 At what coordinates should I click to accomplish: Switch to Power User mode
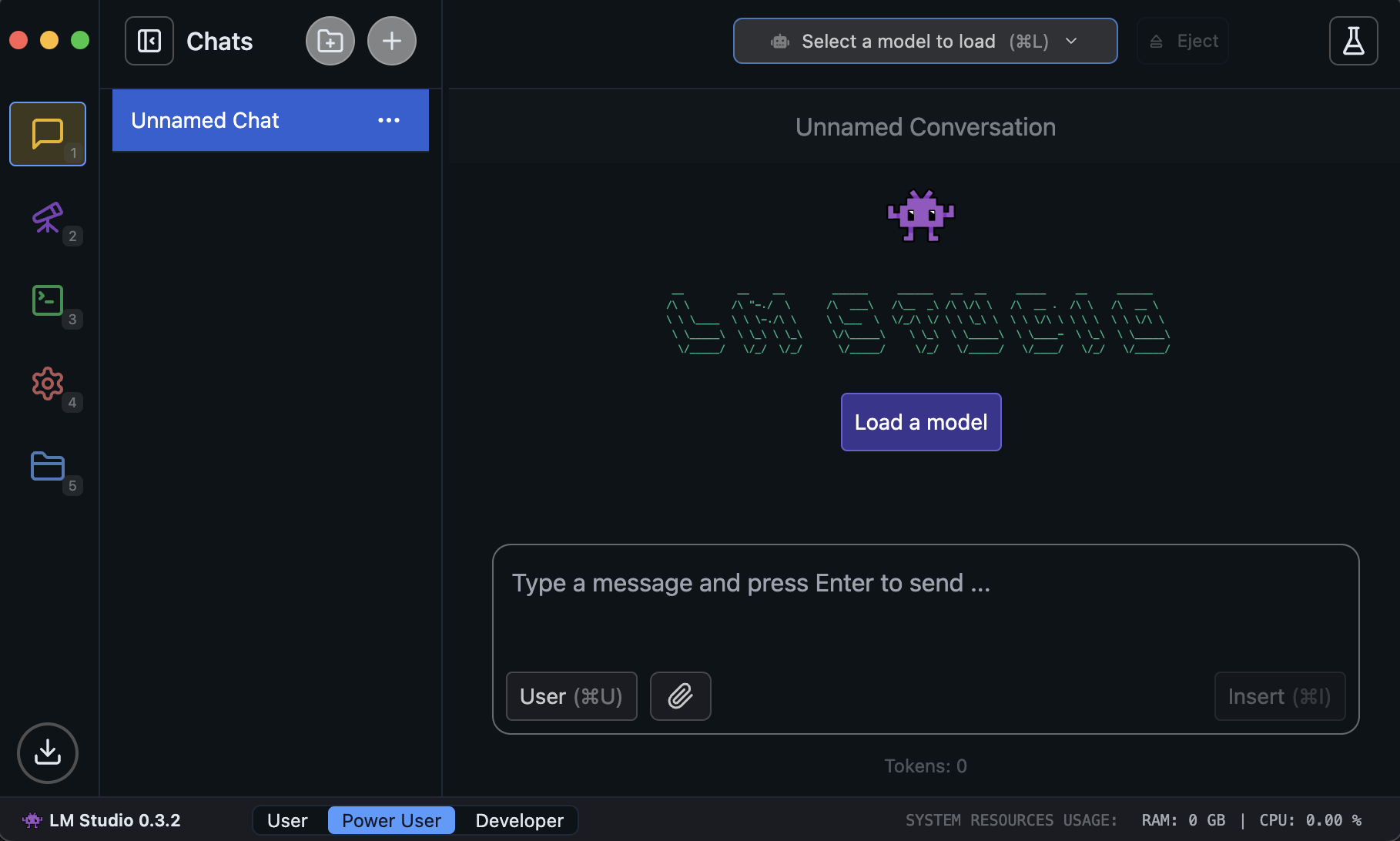pyautogui.click(x=391, y=820)
